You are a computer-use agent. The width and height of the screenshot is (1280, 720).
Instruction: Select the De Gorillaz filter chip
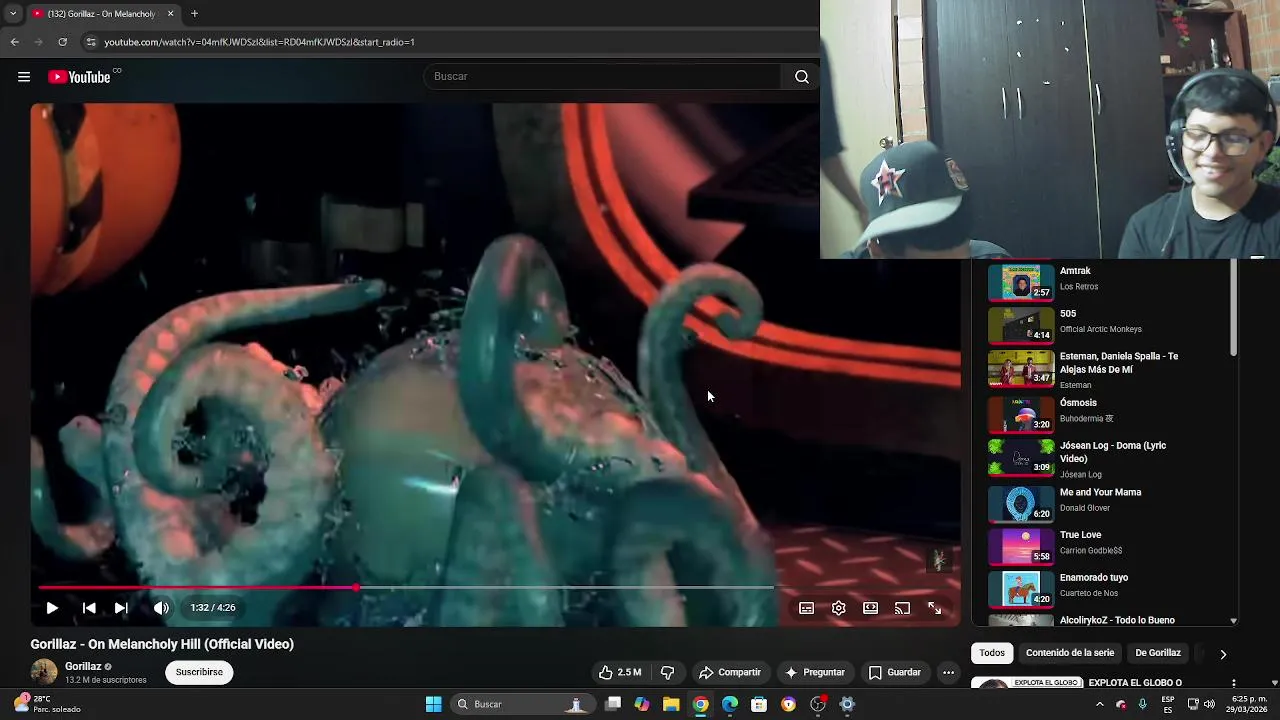click(x=1158, y=653)
